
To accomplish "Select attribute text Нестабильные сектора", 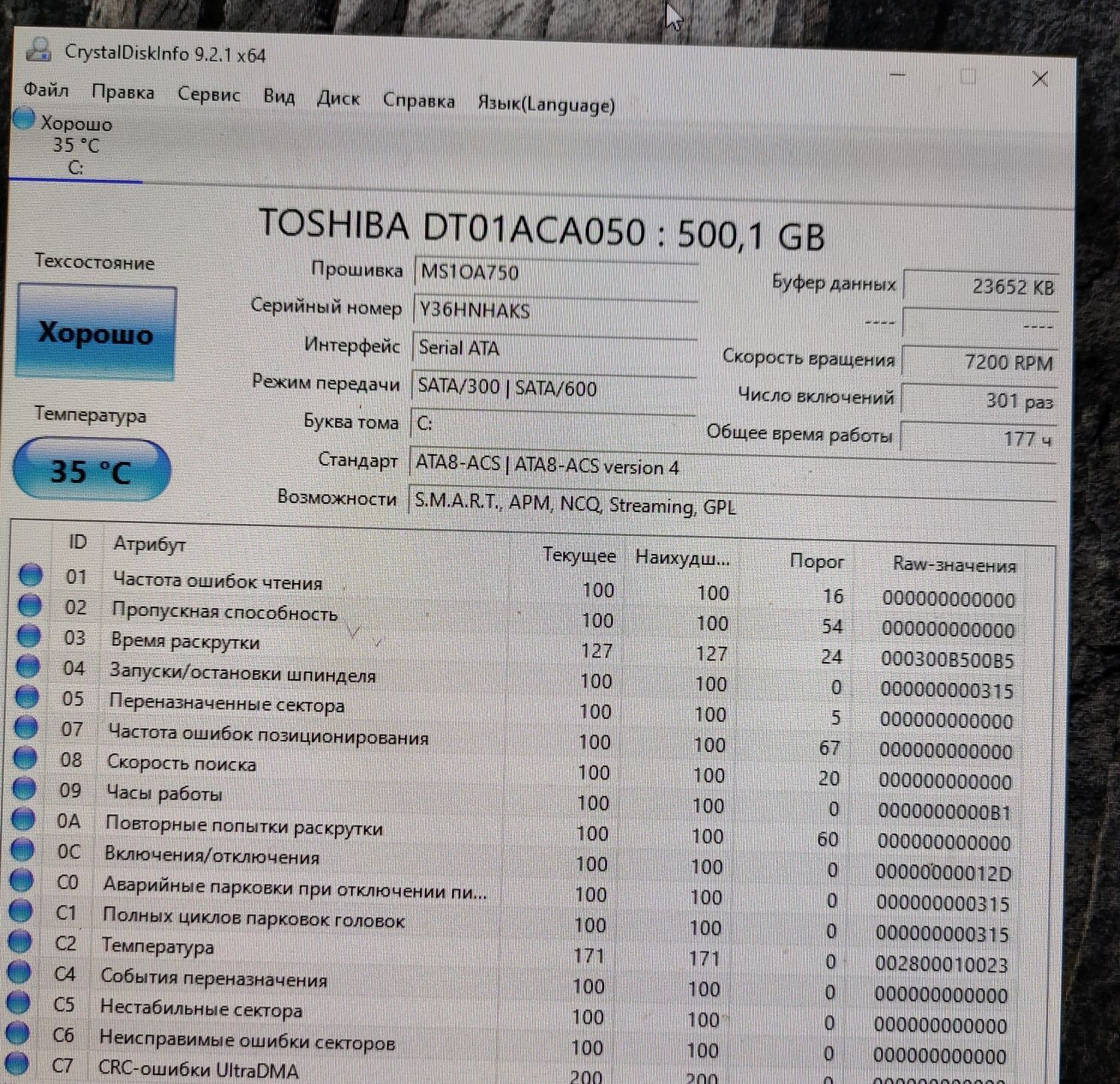I will tap(201, 1008).
